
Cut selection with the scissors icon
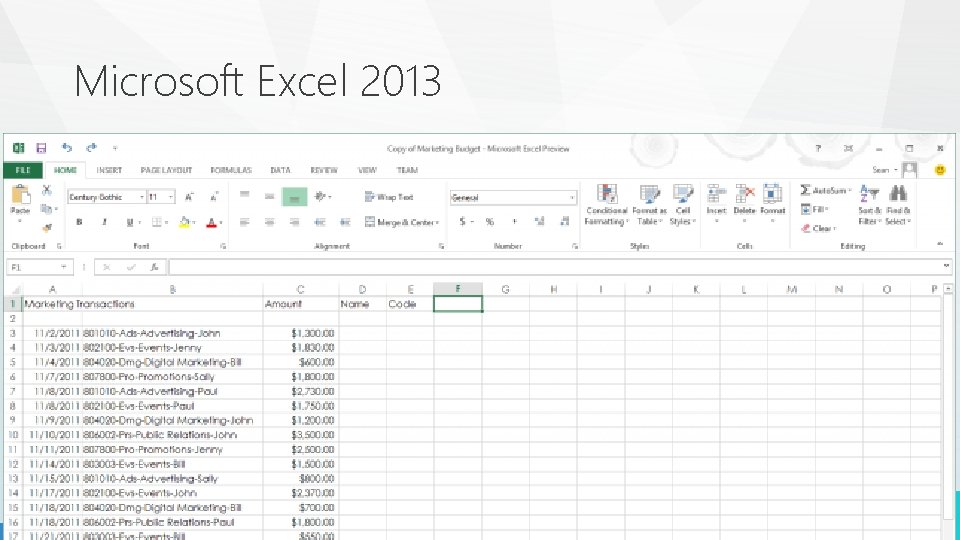[47, 190]
